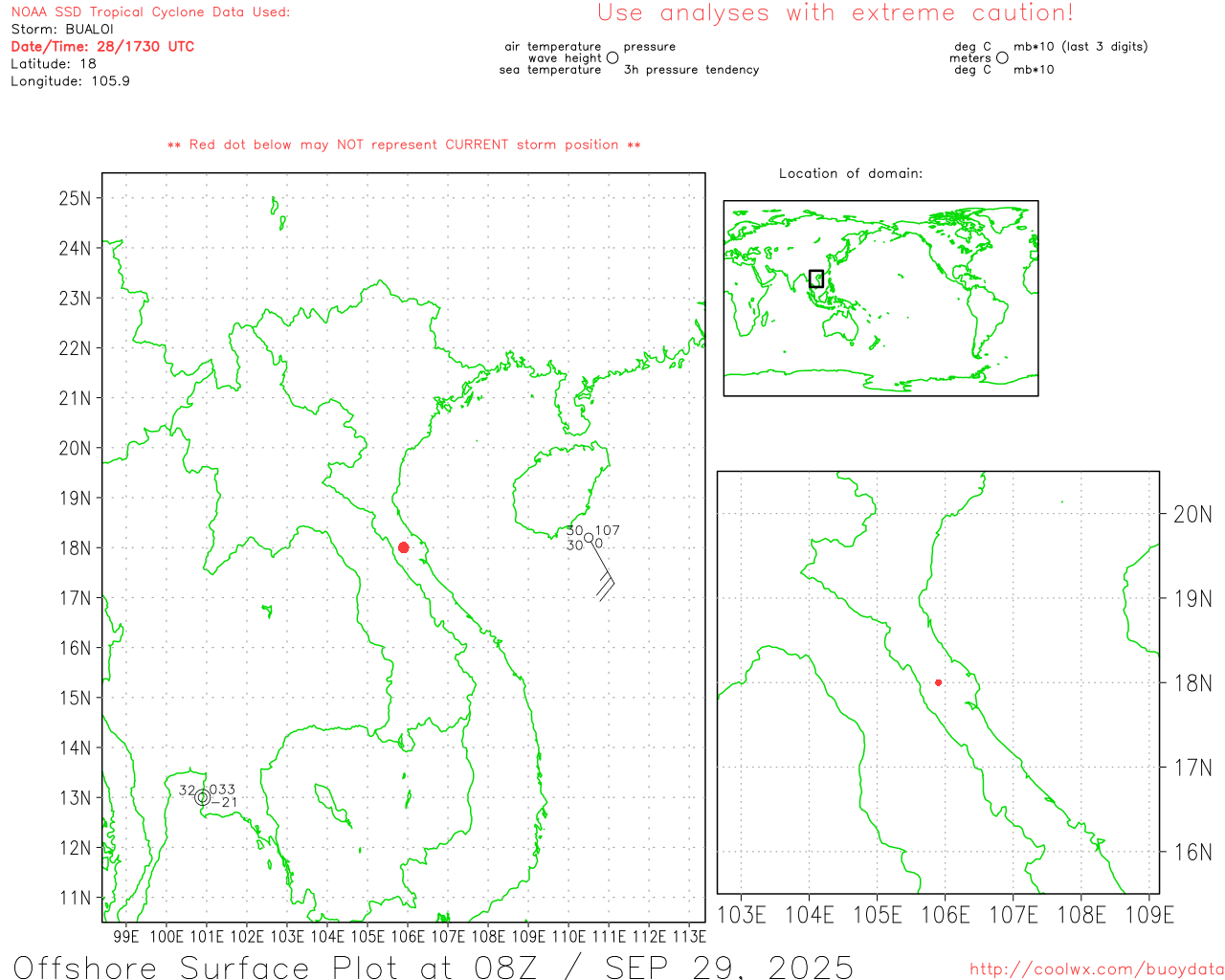Click the red dot on the zoomed inset map
The height and width of the screenshot is (980, 1225).
click(x=938, y=682)
